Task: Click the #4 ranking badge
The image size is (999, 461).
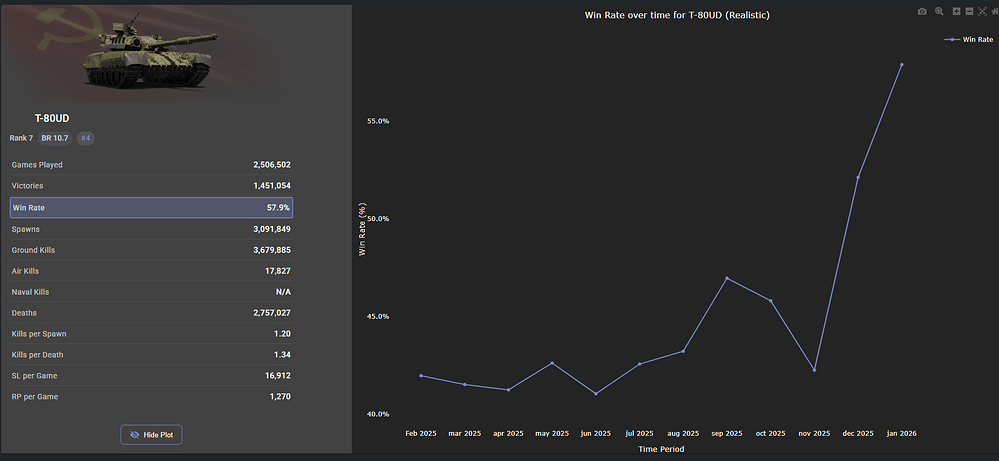Action: 86,138
